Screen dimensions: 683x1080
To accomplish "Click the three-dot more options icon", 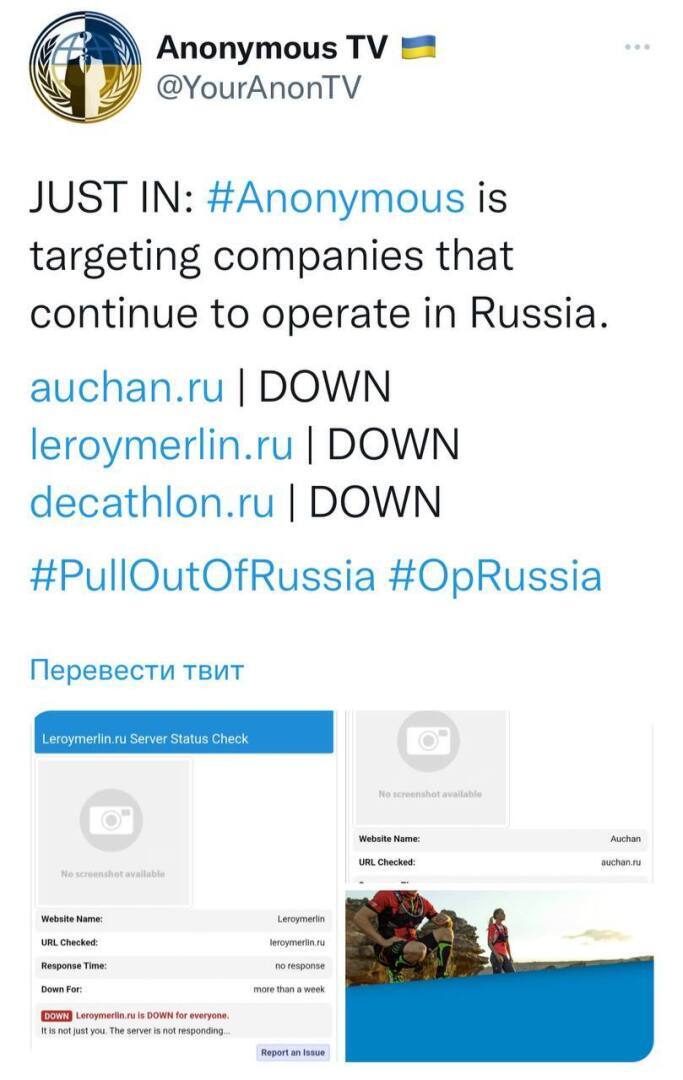I will click(637, 47).
